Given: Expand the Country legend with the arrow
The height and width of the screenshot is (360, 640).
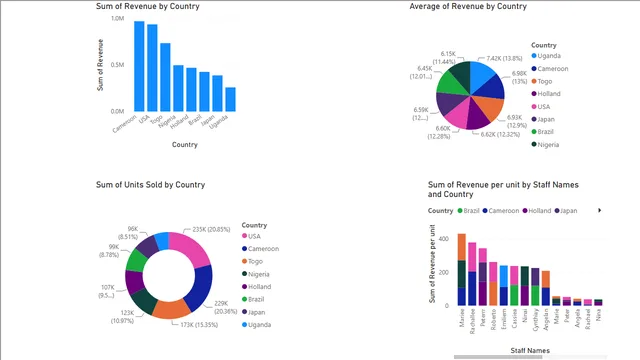Looking at the screenshot, I should coord(599,210).
